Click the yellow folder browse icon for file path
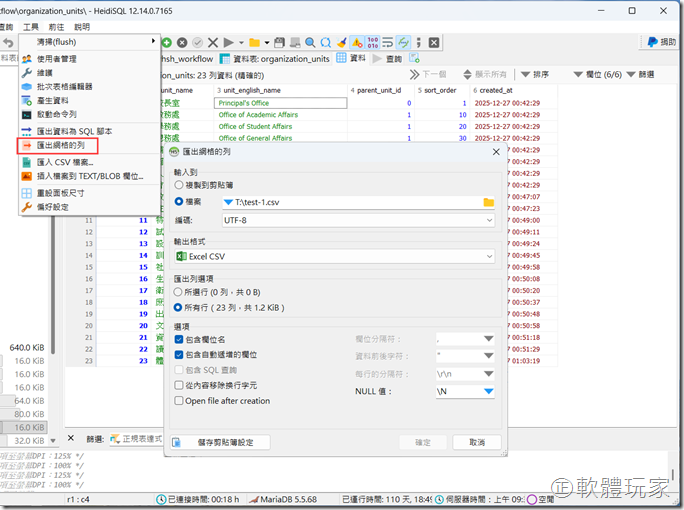 (488, 202)
